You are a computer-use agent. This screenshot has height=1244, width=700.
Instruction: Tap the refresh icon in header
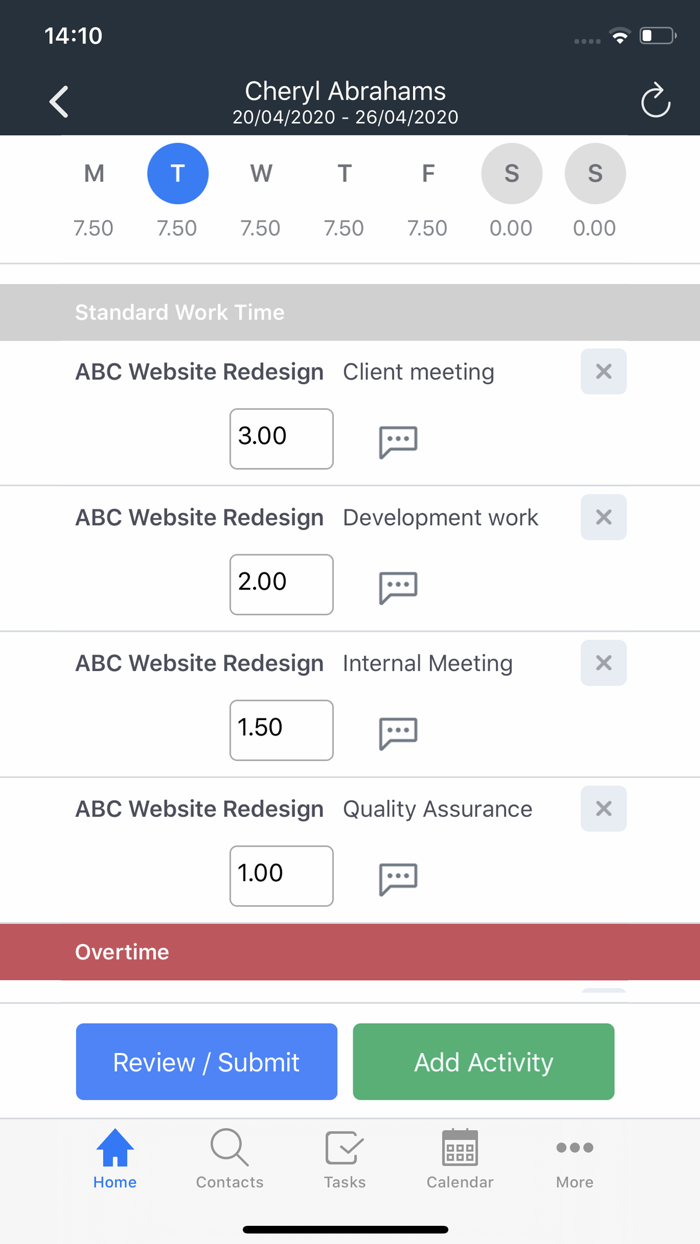tap(655, 101)
